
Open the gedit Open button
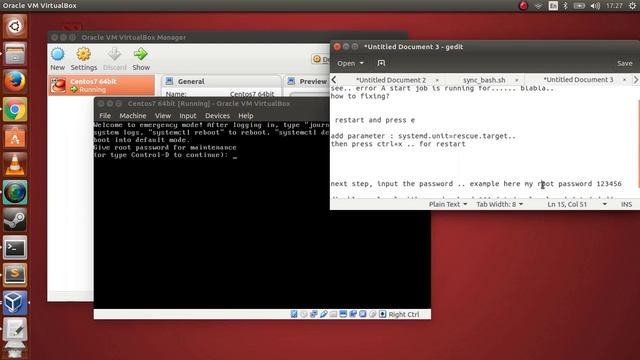tap(346, 63)
